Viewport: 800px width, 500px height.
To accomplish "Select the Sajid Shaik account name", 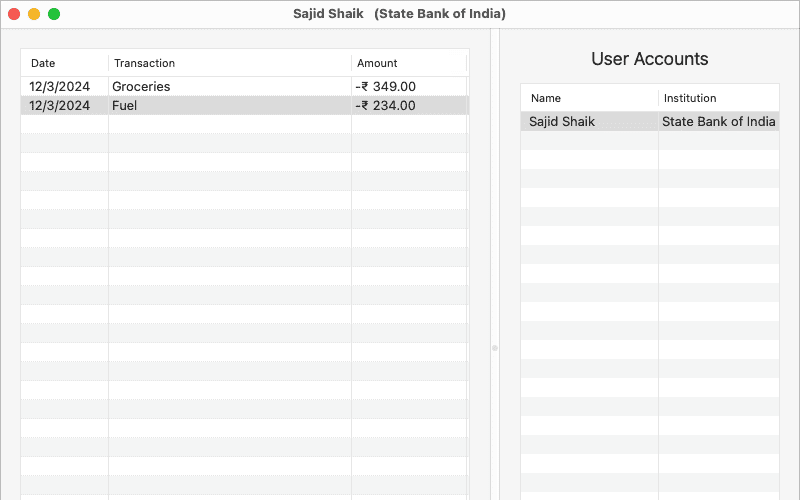I will (x=563, y=122).
